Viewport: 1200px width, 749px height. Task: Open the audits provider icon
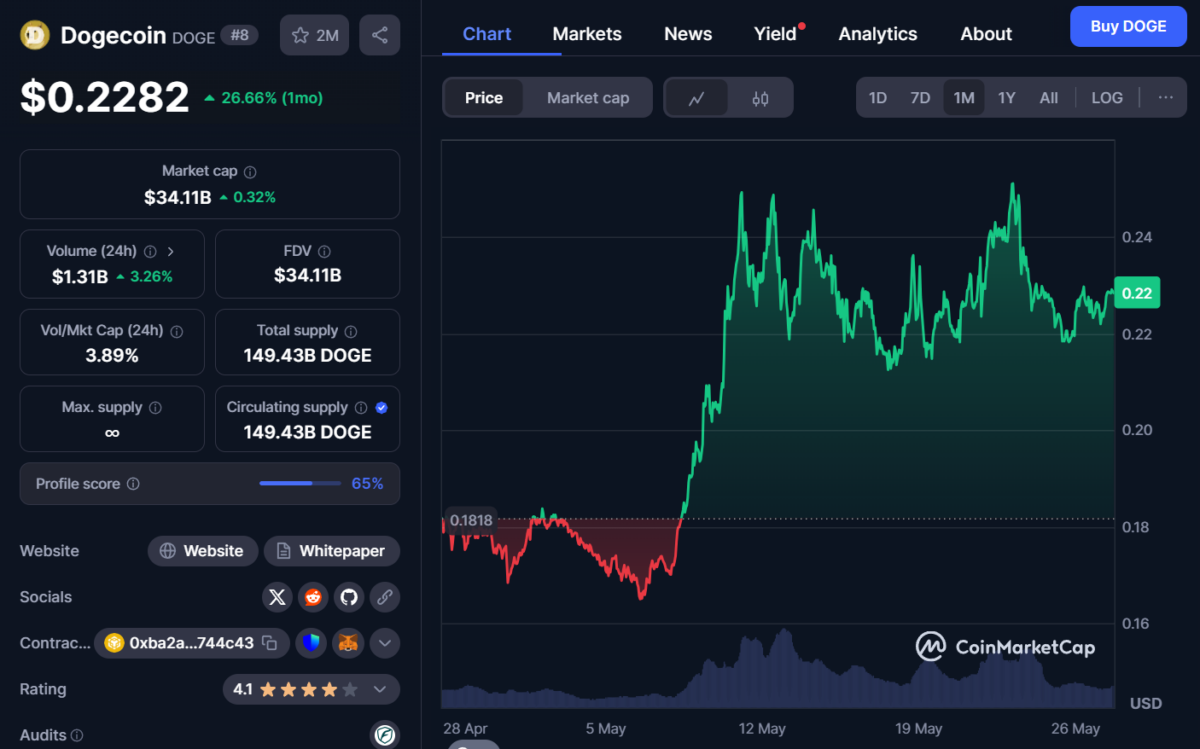[x=385, y=735]
